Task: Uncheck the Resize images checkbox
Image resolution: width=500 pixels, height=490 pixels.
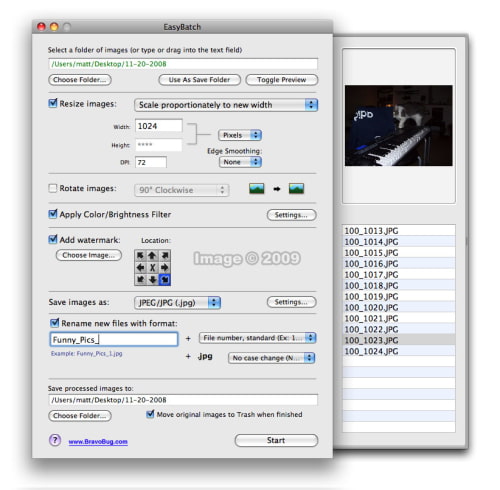Action: pyautogui.click(x=53, y=103)
